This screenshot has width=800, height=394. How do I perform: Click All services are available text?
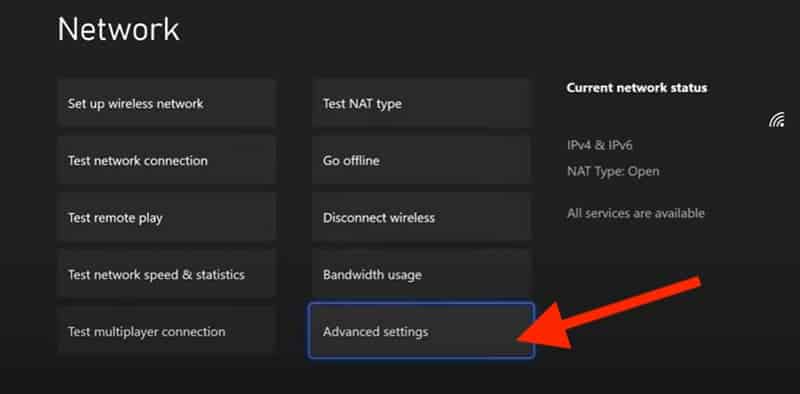[636, 213]
